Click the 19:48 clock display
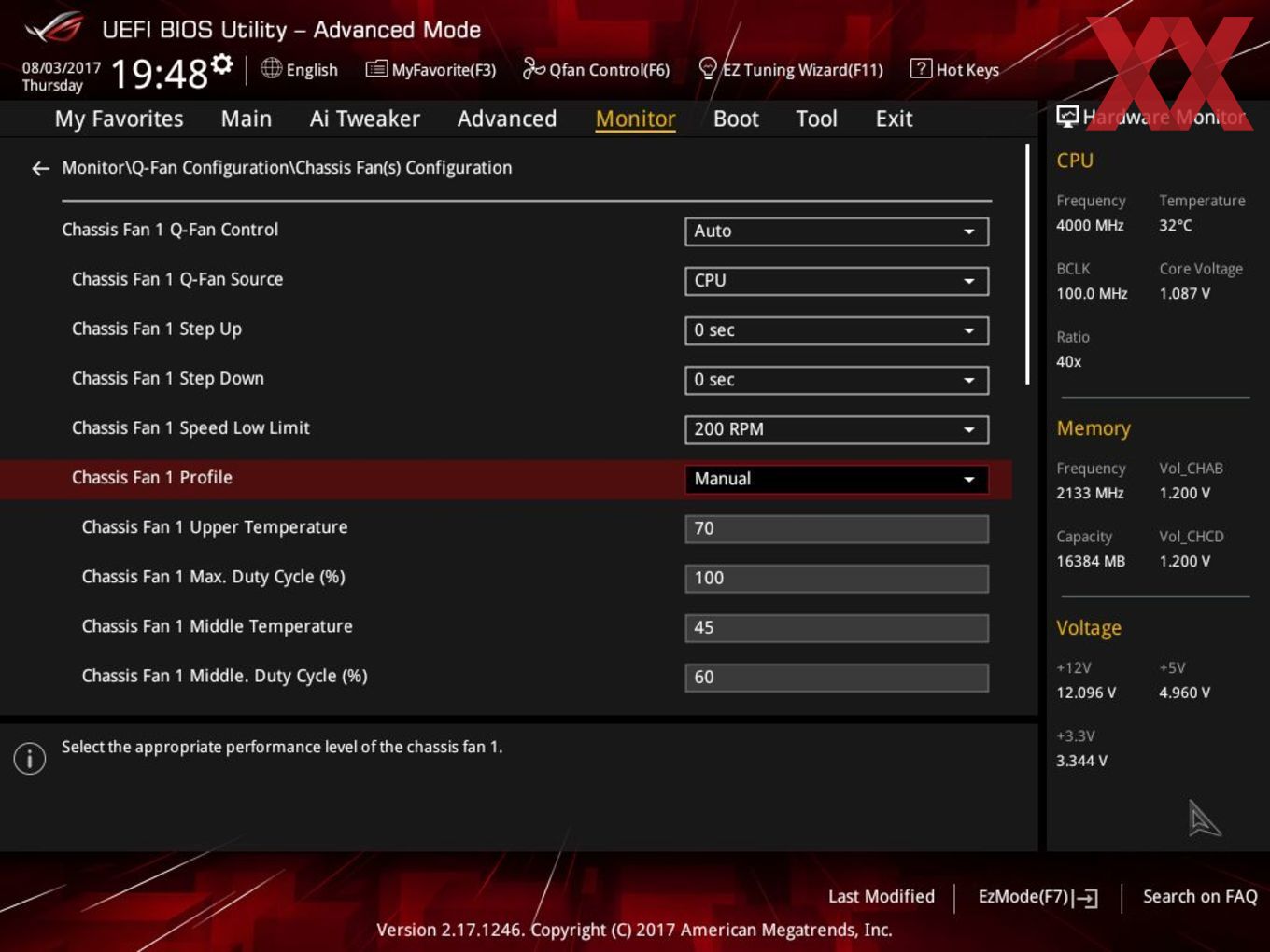Screen dimensions: 1270x952 coord(160,73)
